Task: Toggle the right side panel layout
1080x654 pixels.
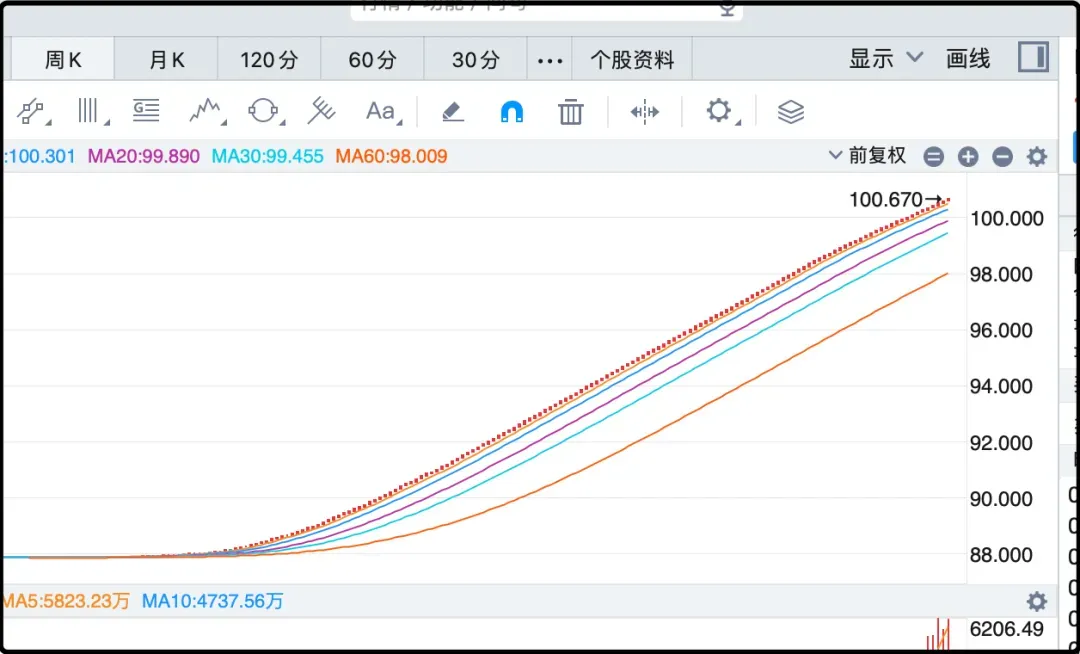Action: click(x=1033, y=58)
